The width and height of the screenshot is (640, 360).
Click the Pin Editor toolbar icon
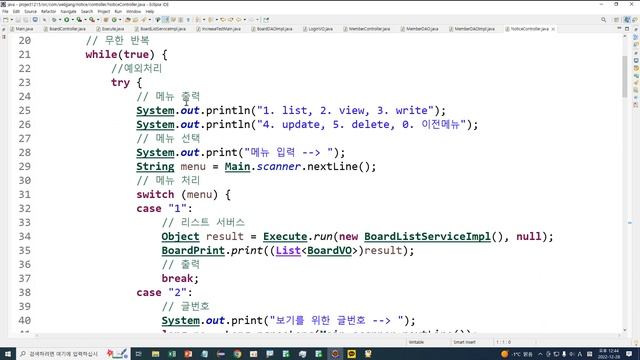coord(266,20)
